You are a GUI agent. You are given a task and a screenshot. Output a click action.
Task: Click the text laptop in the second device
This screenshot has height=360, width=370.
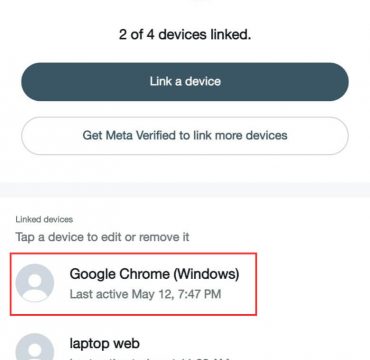tap(88, 344)
